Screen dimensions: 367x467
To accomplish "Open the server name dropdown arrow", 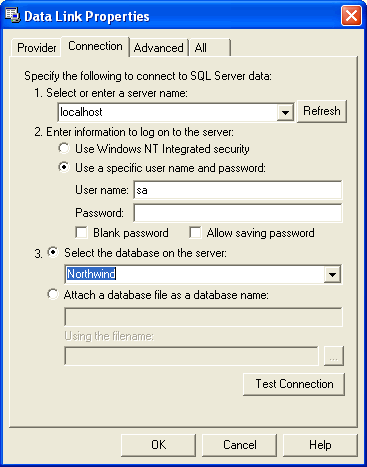I will (x=285, y=112).
